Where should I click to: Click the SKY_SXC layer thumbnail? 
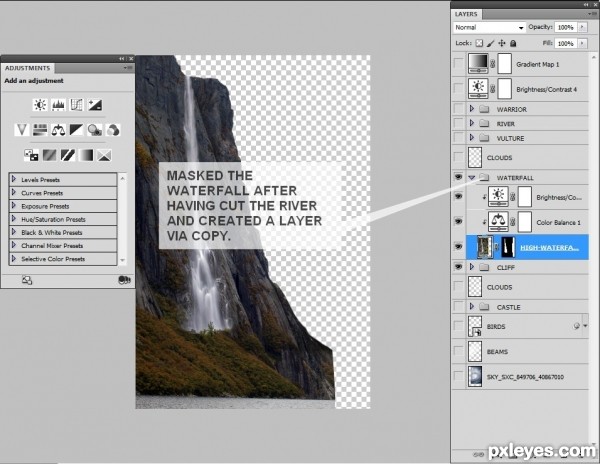(475, 376)
